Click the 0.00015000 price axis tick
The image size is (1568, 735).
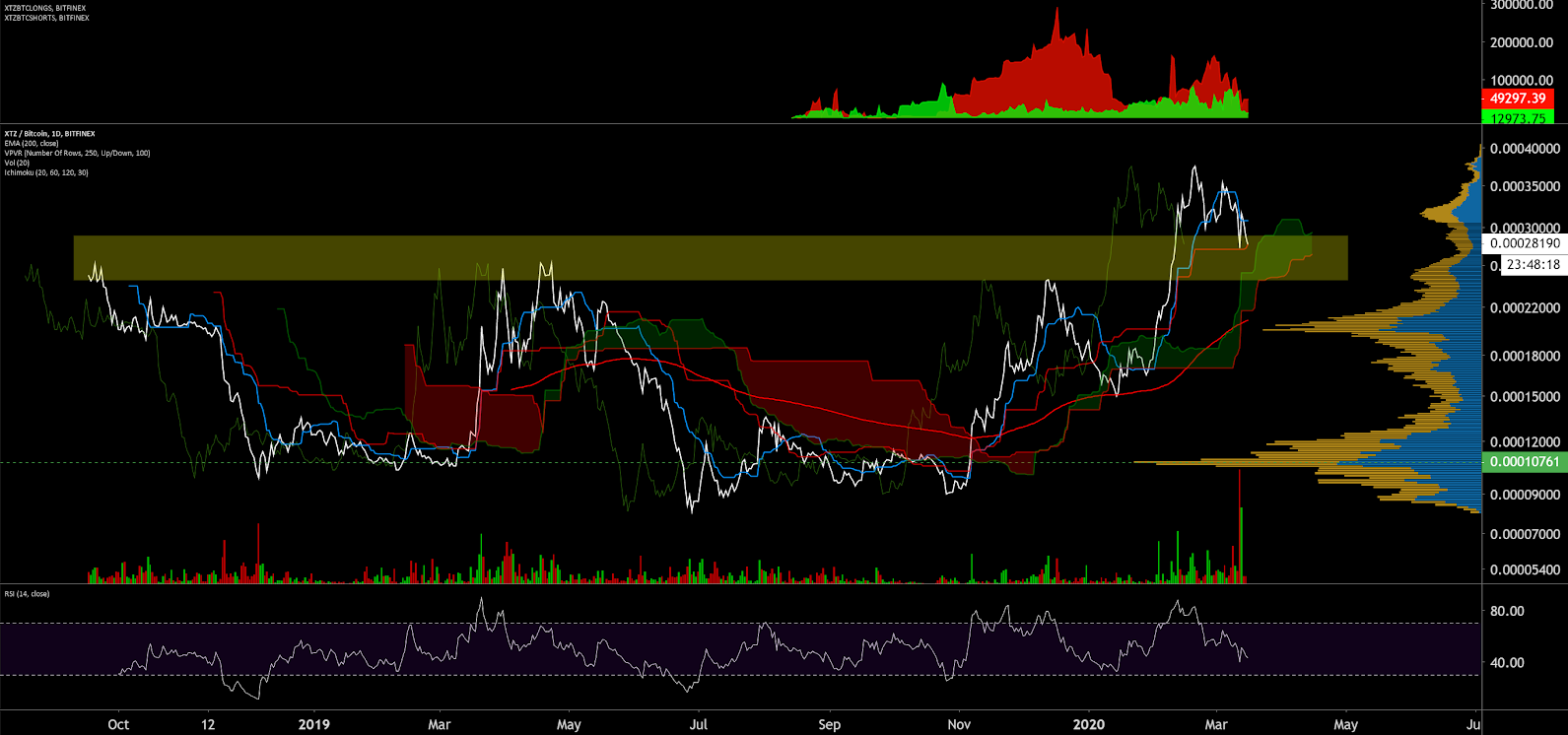point(1525,397)
